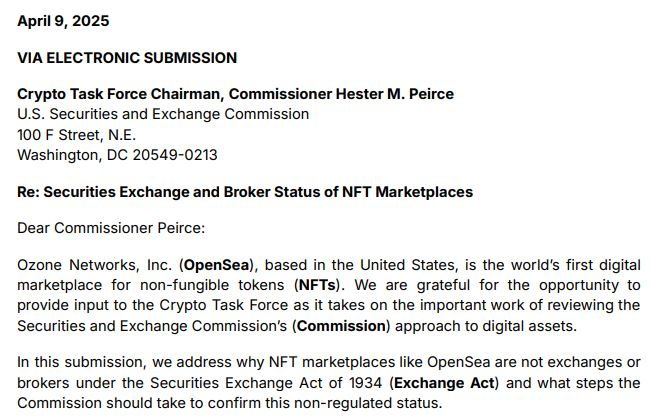Click the Dear Commissioner Peirce salutation
The height and width of the screenshot is (418, 652).
pyautogui.click(x=110, y=228)
